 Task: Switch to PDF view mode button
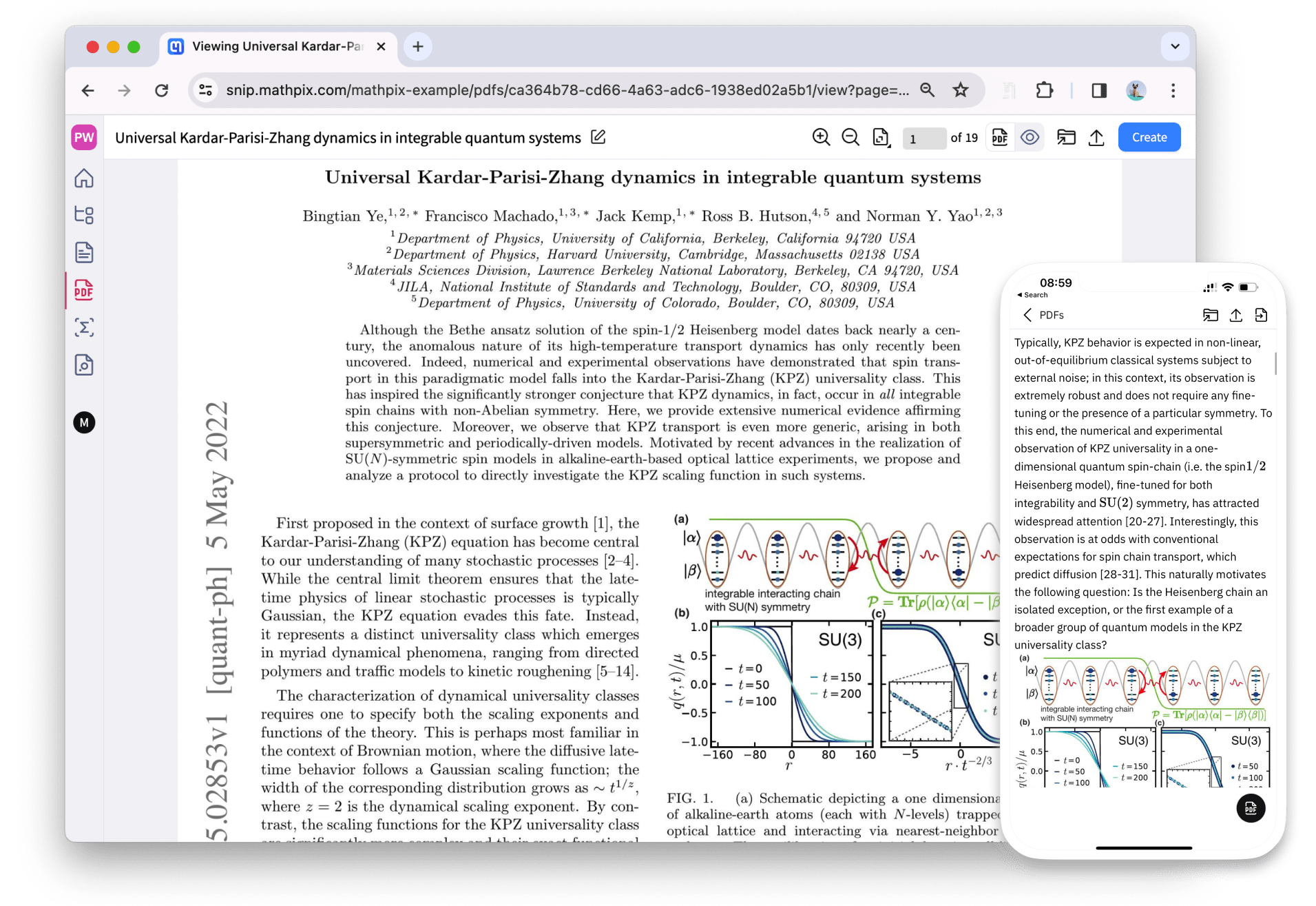1000,137
